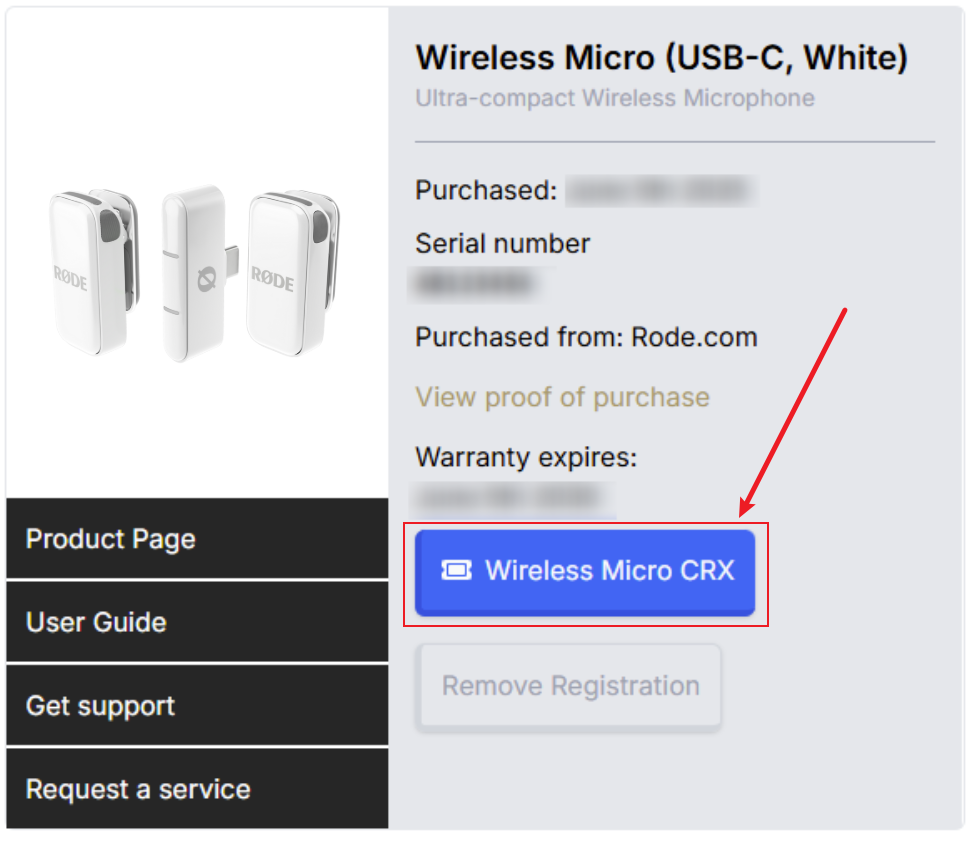The width and height of the screenshot is (973, 842).
Task: Click the red arrow annotation
Action: [792, 413]
